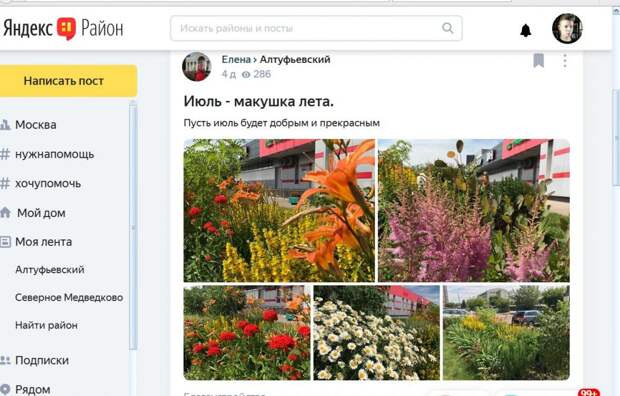Click the hashtag icon beside хочупомочь
The width and height of the screenshot is (620, 396).
tap(5, 184)
